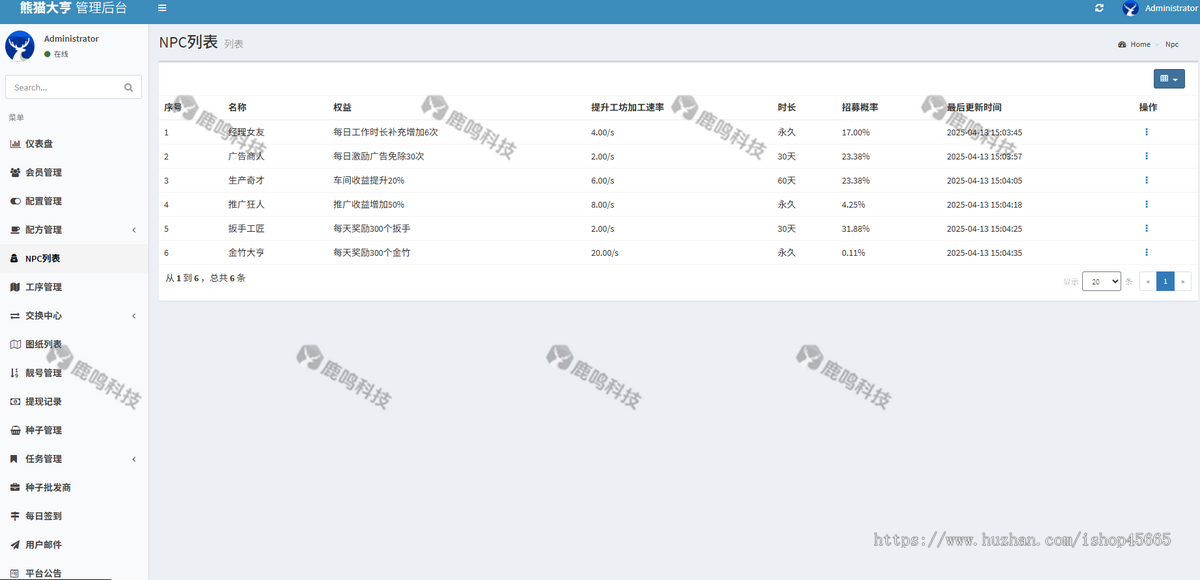Click the Npc breadcrumb link
1200x580 pixels.
(x=1172, y=44)
